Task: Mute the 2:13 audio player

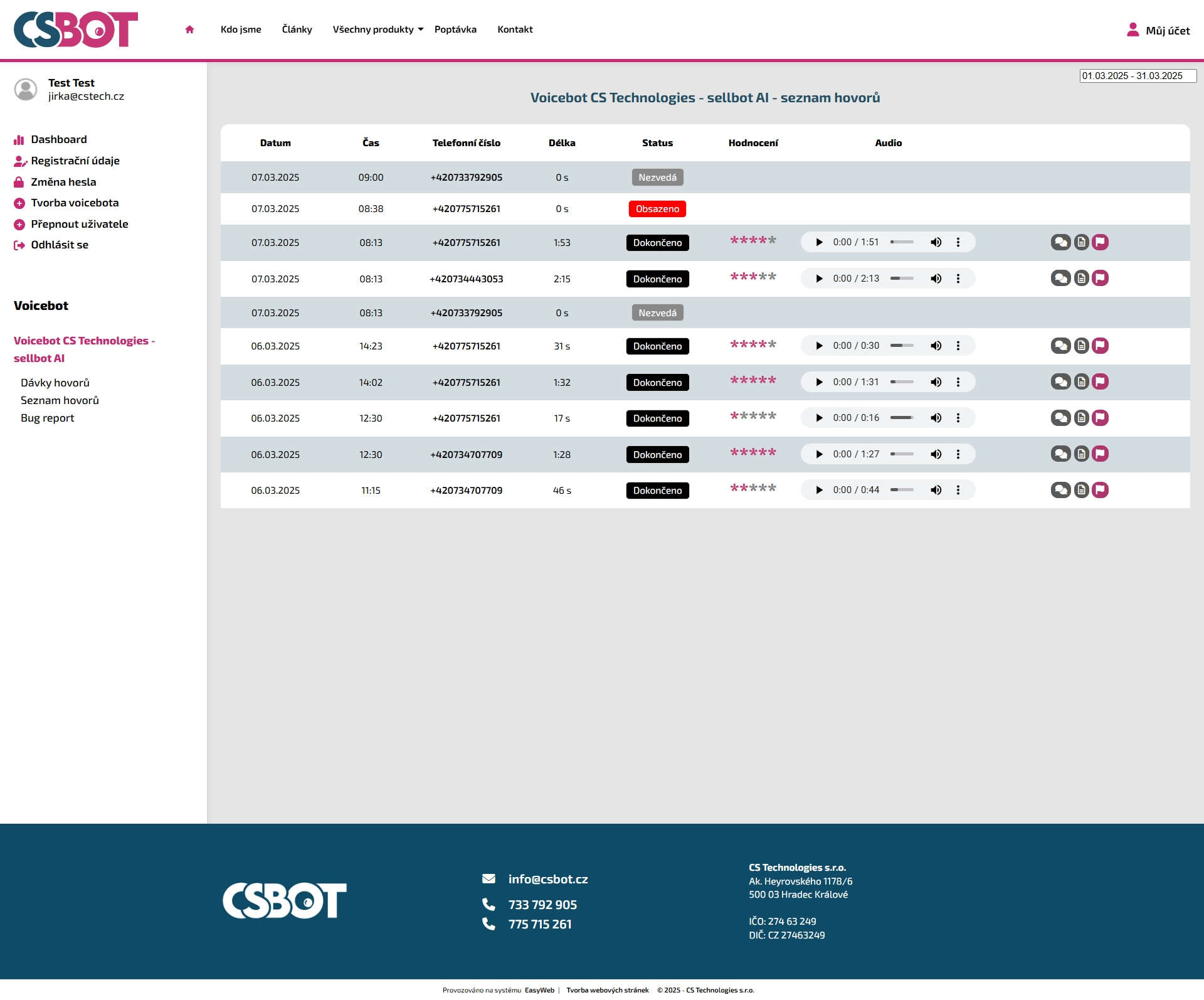Action: point(936,279)
